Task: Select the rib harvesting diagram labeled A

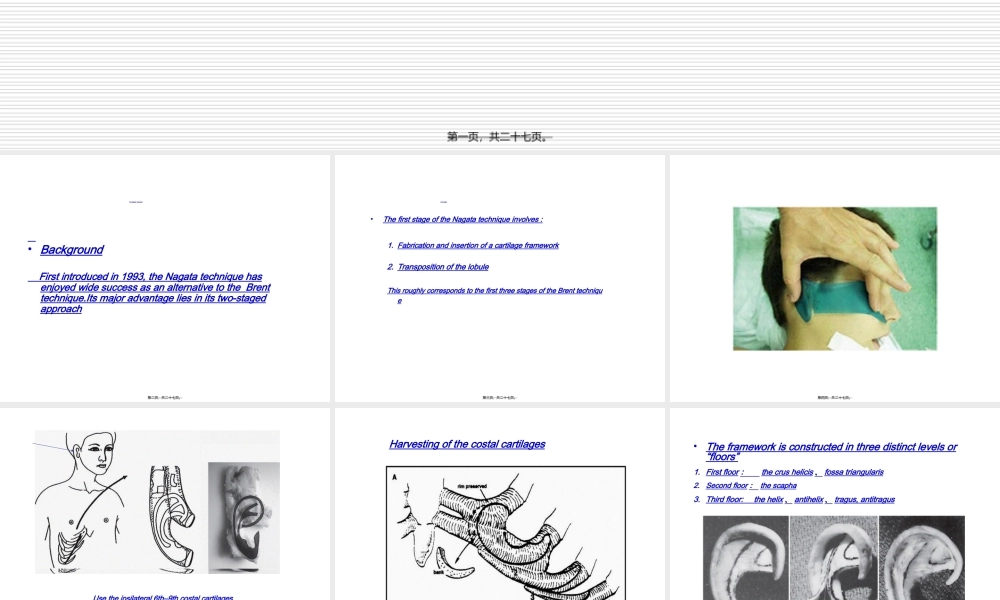Action: tap(505, 533)
